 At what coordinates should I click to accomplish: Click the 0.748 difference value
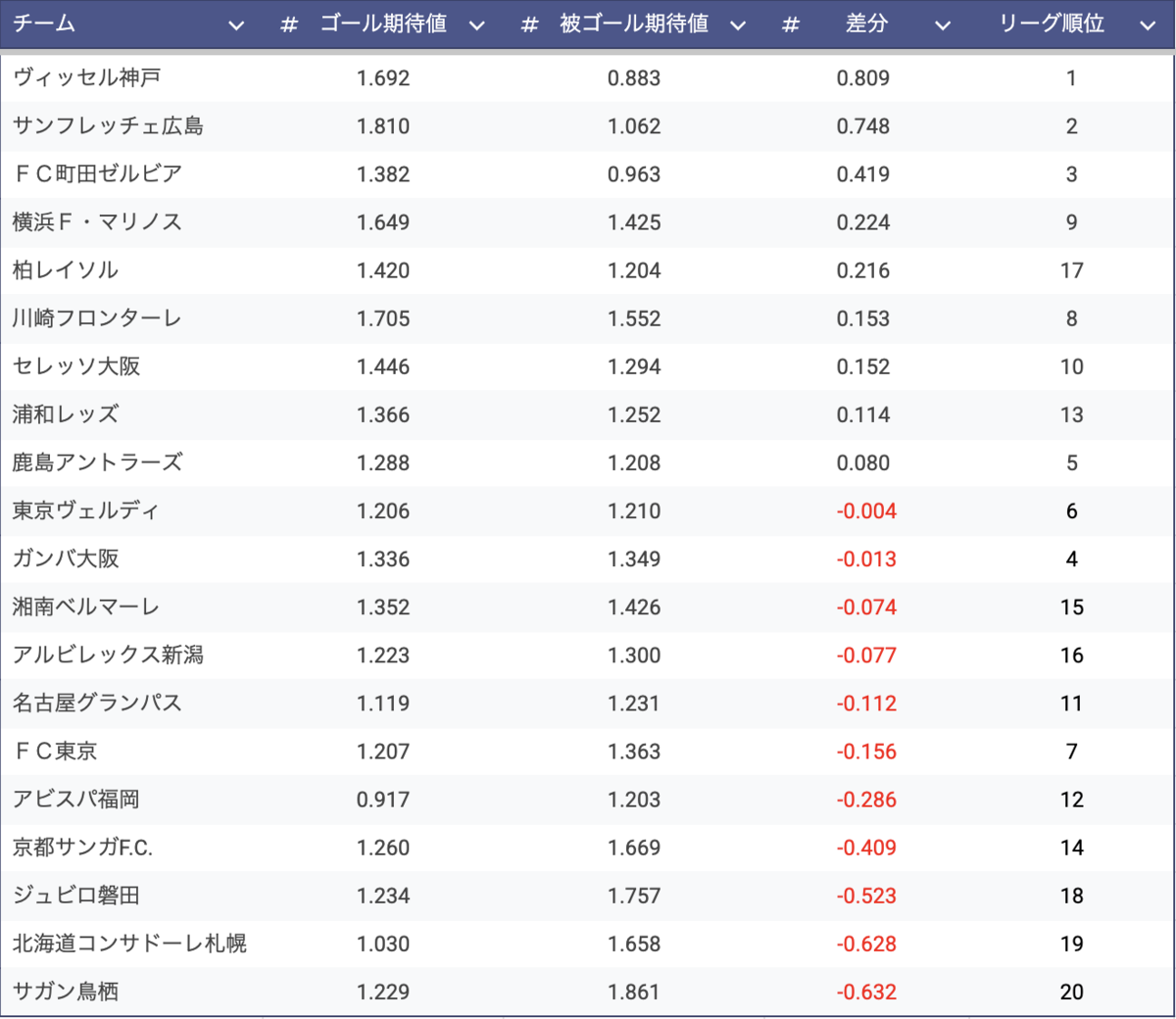(x=863, y=126)
